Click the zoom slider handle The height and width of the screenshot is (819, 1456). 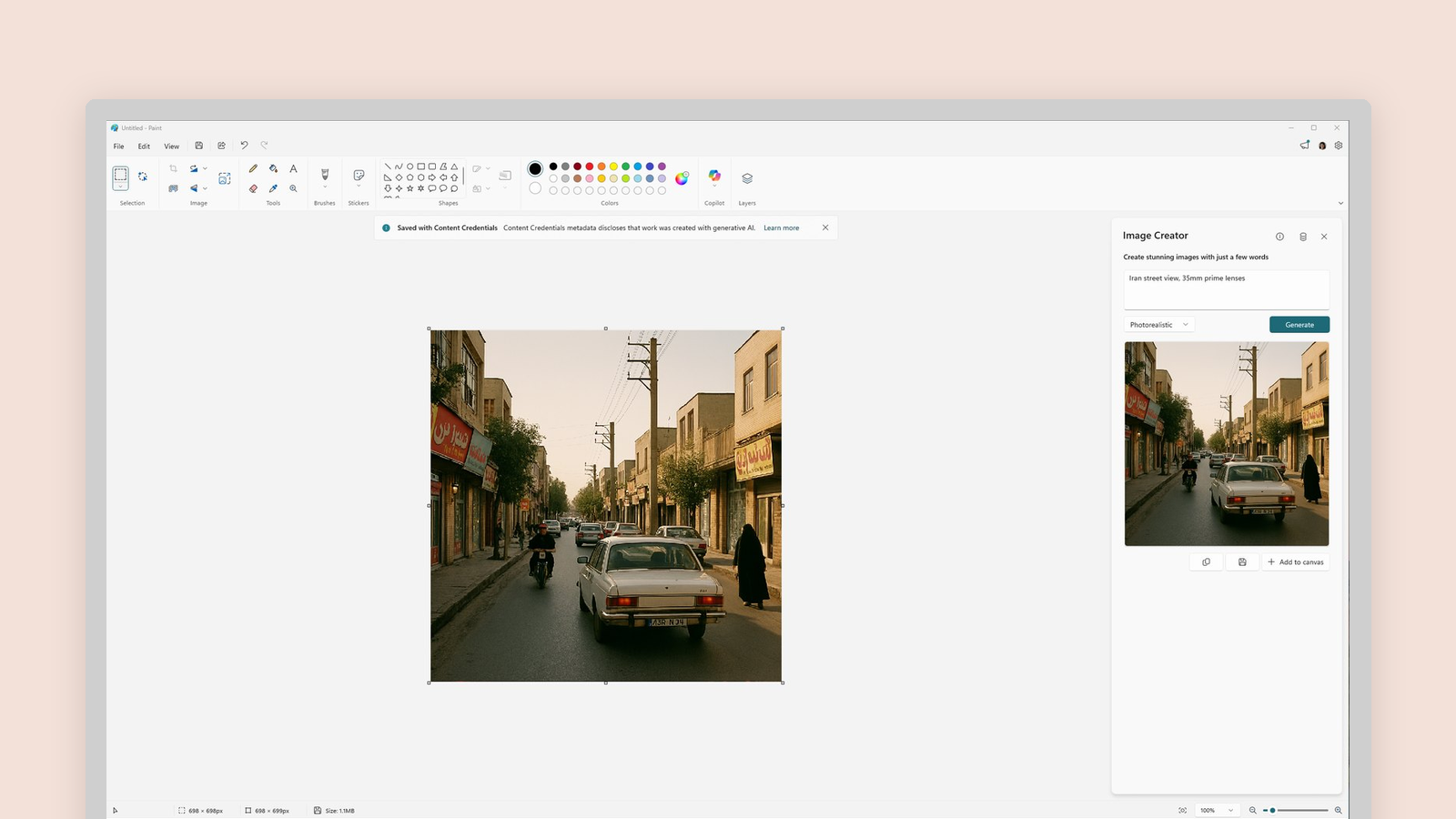pyautogui.click(x=1272, y=810)
